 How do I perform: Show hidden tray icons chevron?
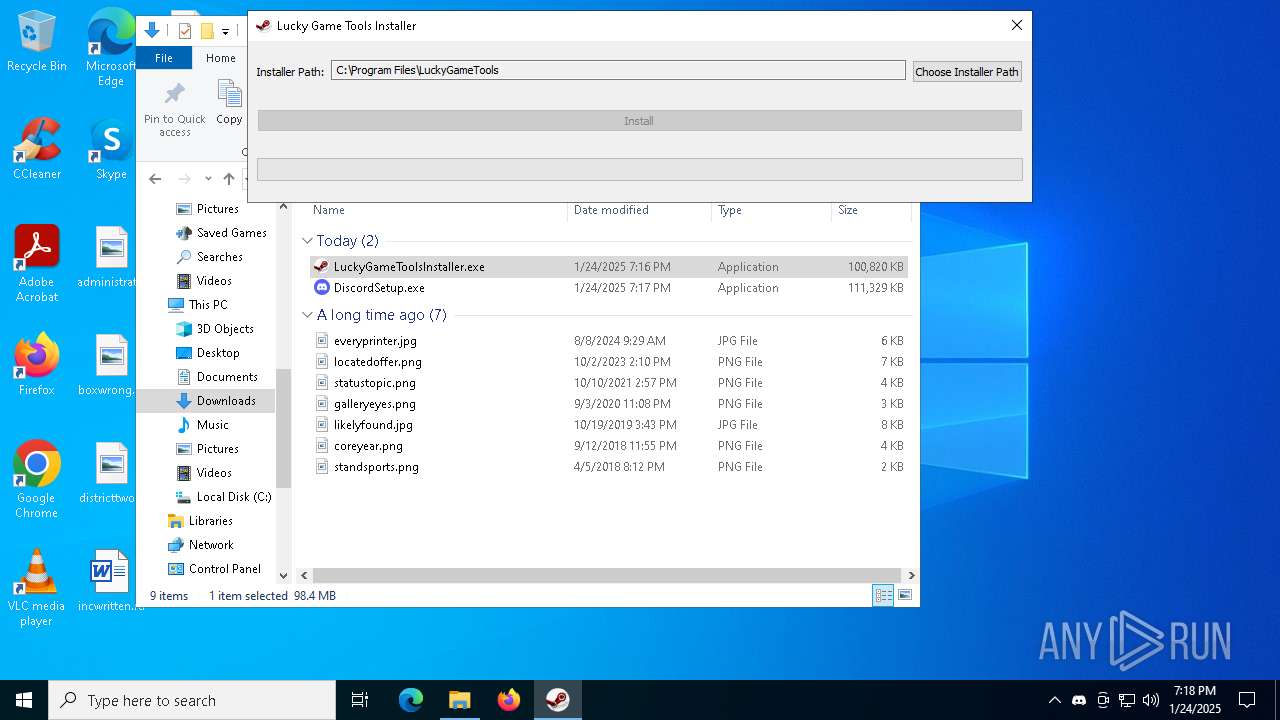(1054, 700)
